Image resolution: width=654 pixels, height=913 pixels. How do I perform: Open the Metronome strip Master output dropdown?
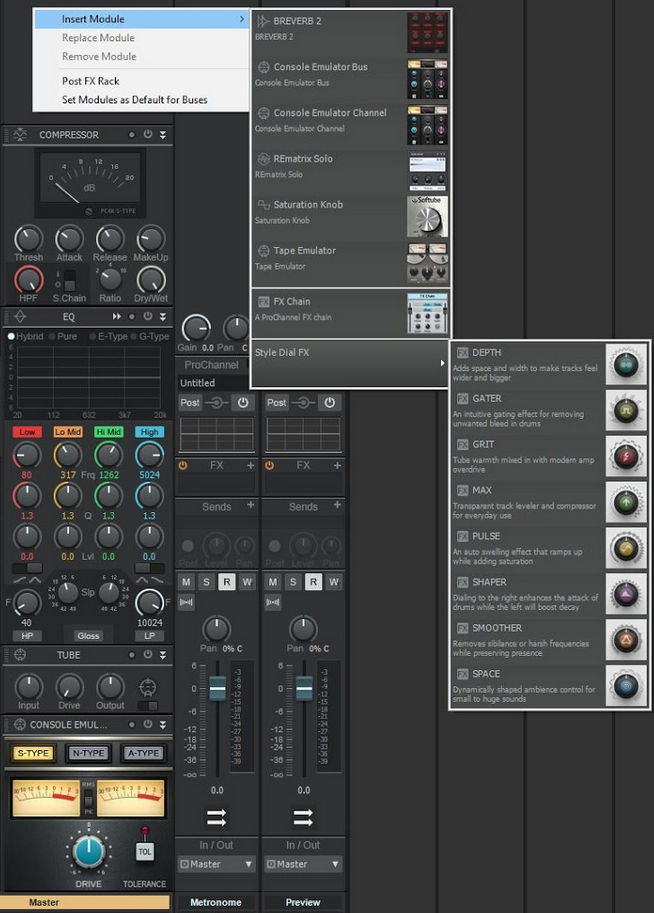[217, 864]
